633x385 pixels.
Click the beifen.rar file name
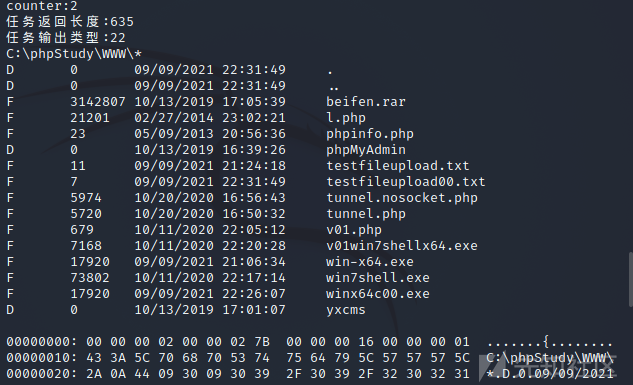[x=365, y=102]
